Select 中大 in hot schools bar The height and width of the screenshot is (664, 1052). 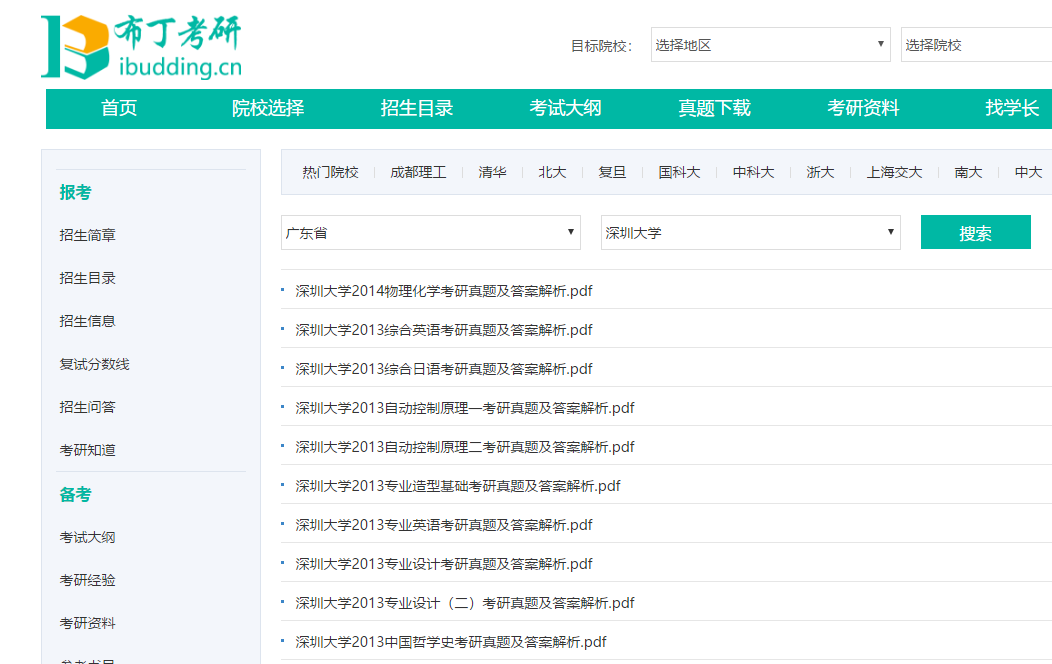tap(1028, 172)
